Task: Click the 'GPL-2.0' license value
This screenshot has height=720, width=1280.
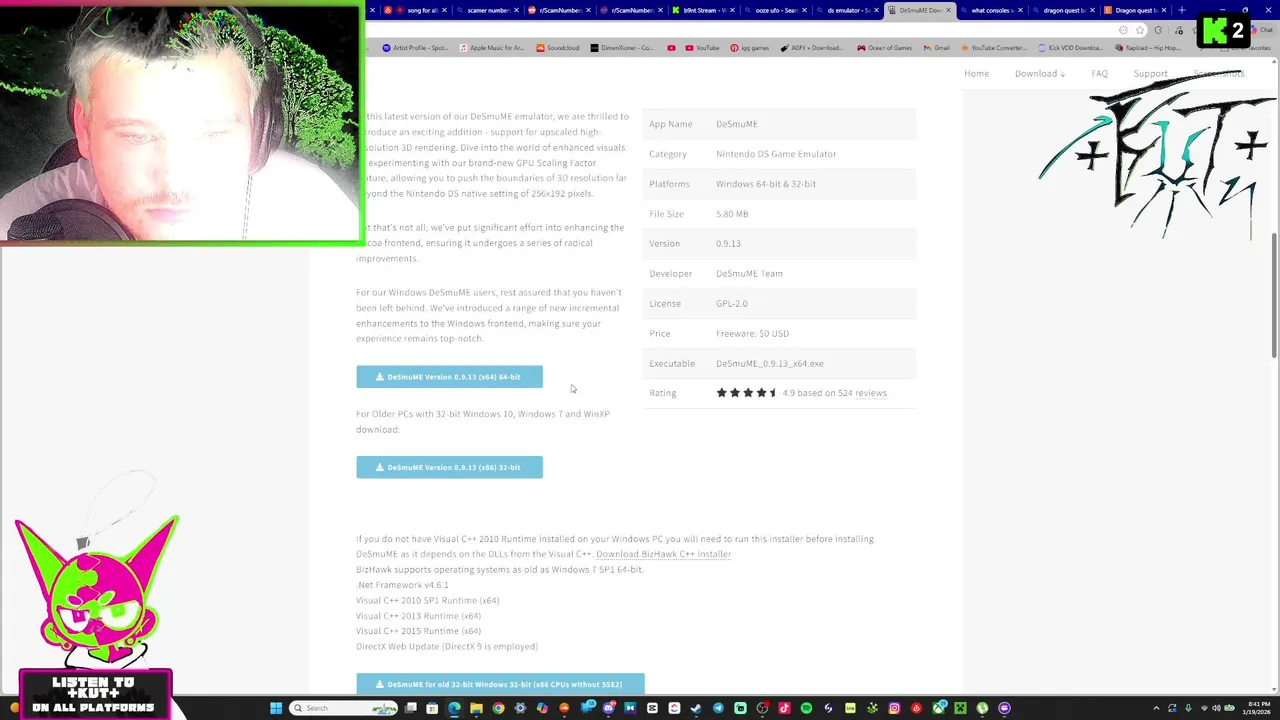Action: pyautogui.click(x=732, y=303)
